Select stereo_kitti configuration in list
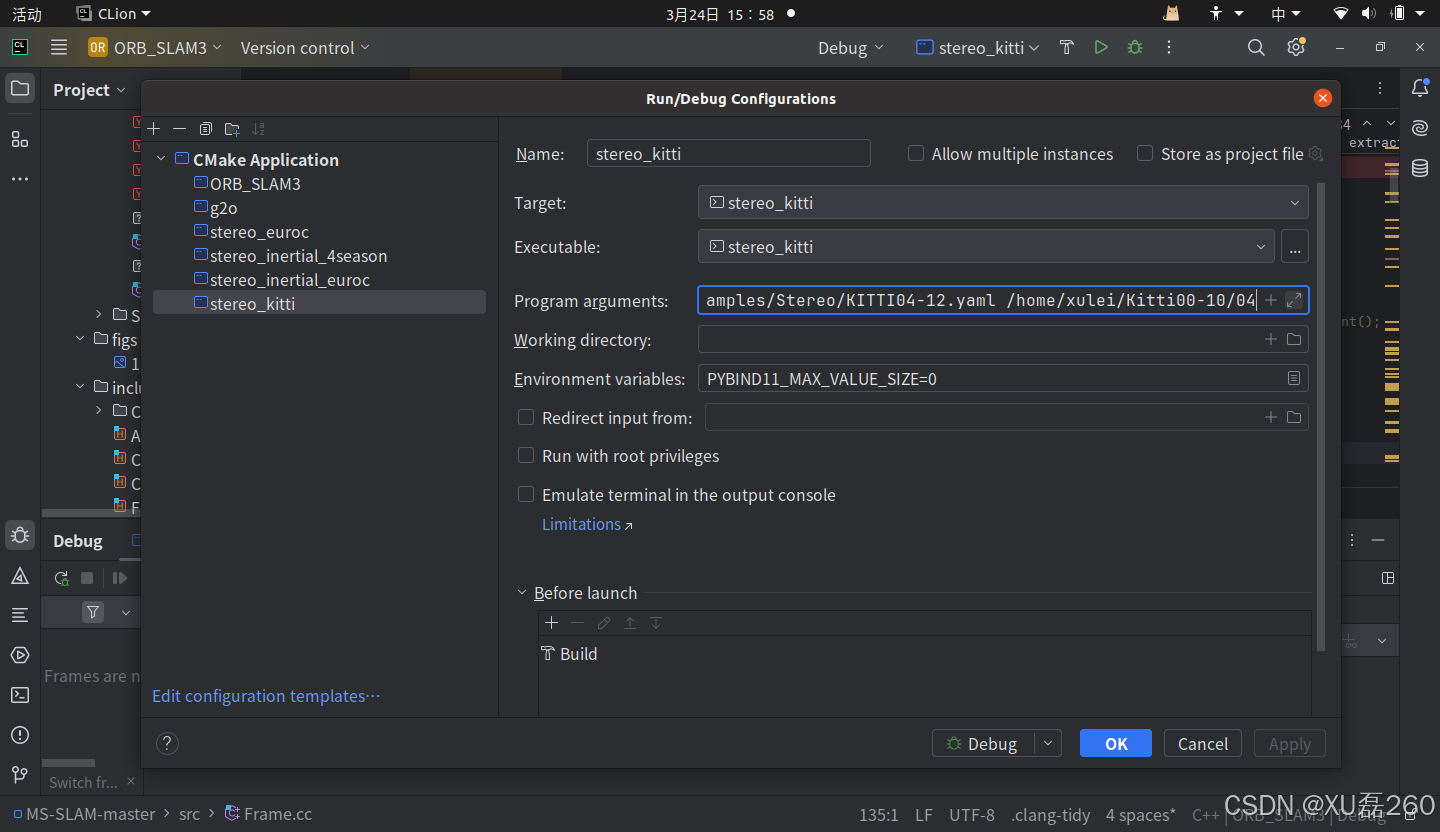1440x832 pixels. click(319, 303)
